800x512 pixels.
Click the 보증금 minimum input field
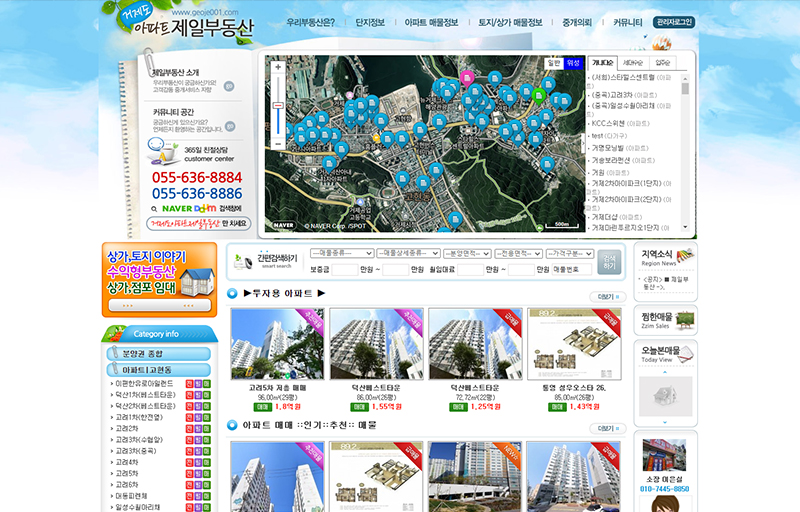tap(344, 270)
